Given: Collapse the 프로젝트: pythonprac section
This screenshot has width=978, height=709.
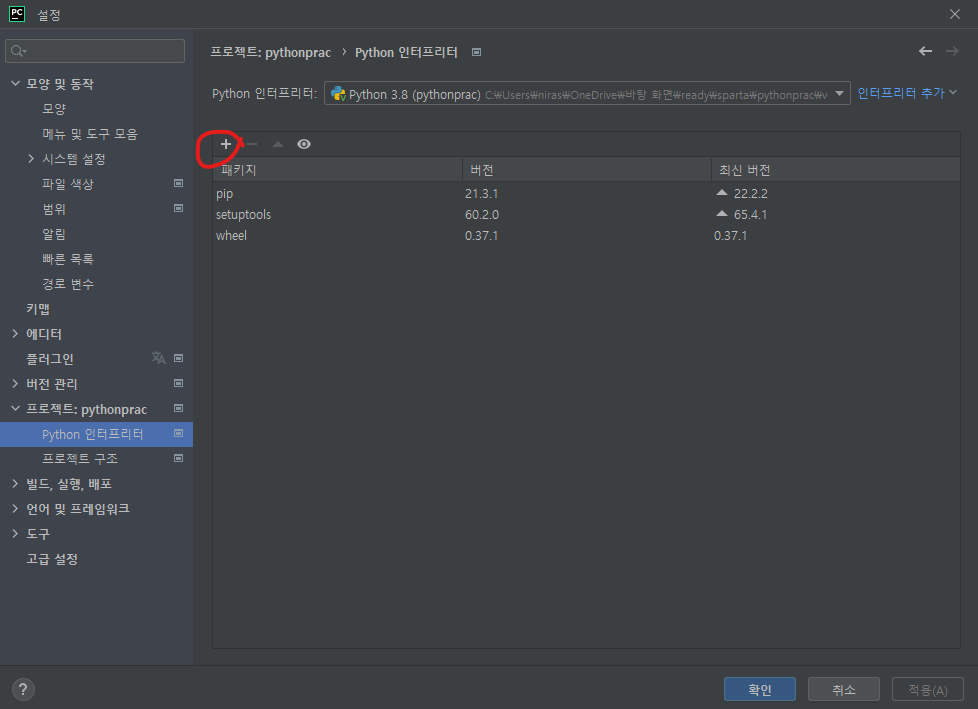Looking at the screenshot, I should [16, 408].
